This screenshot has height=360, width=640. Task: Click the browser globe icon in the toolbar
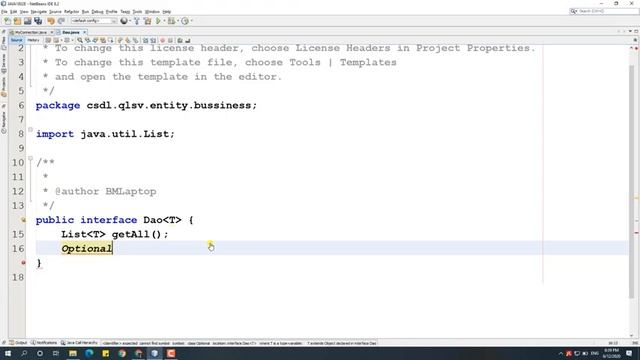[x=124, y=21]
